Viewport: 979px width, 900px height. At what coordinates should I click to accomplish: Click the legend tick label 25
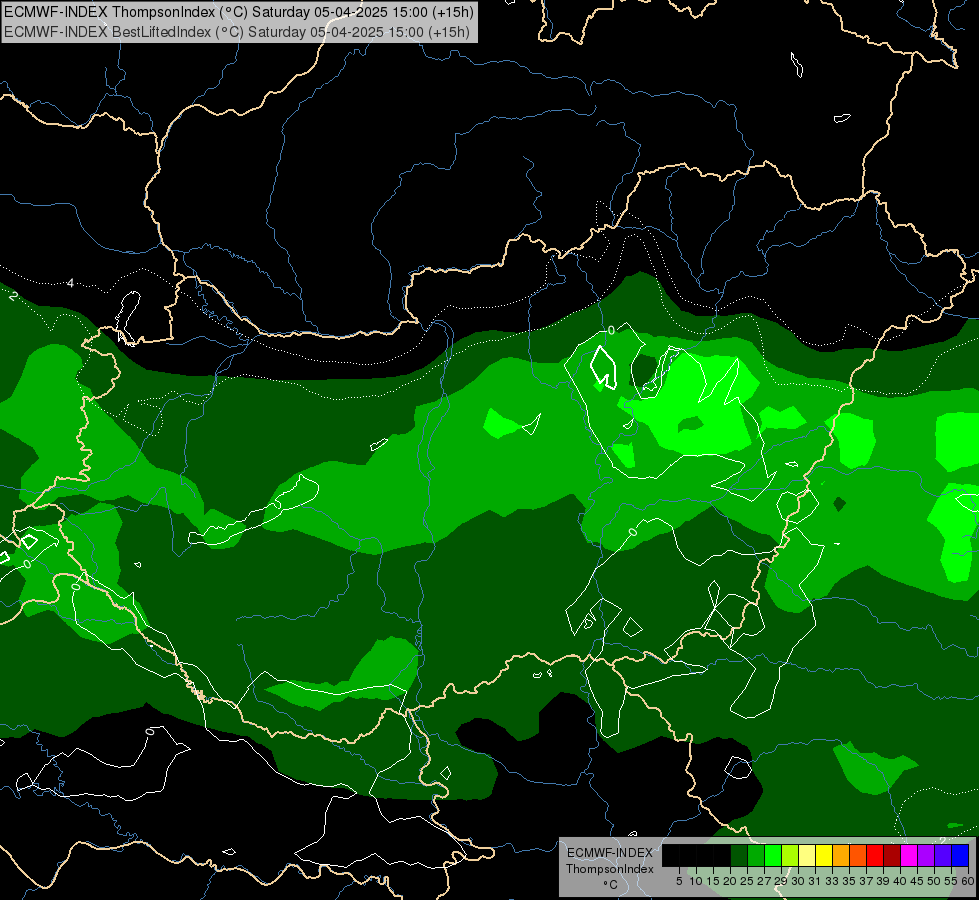coord(747,881)
